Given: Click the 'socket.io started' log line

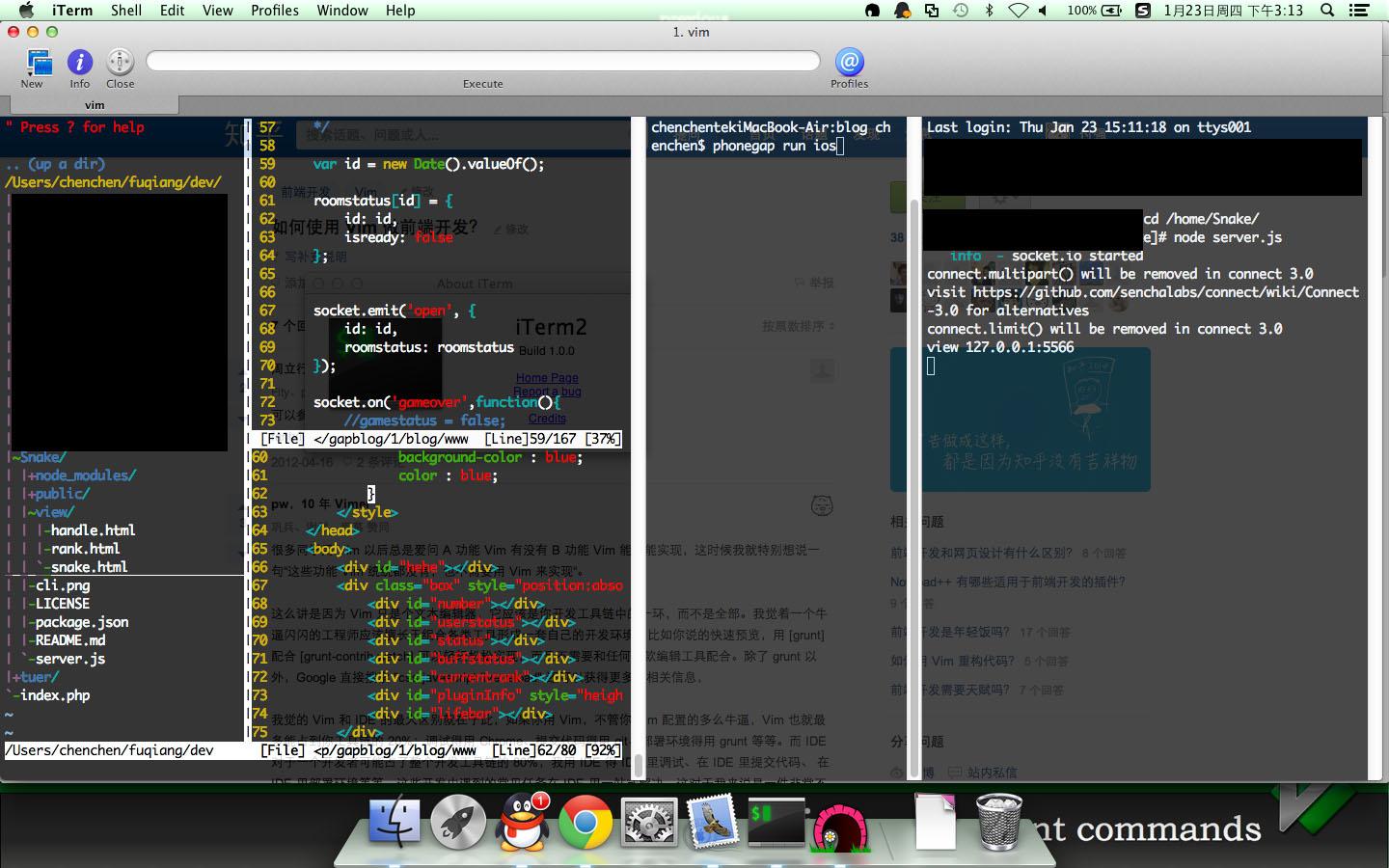Looking at the screenshot, I should pos(1047,256).
